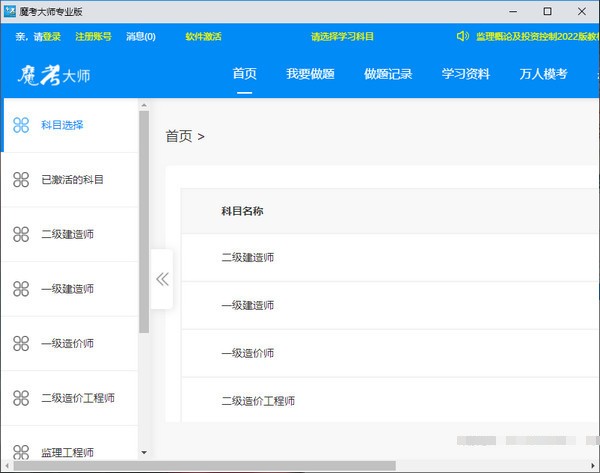The width and height of the screenshot is (600, 473).
Task: Click the 一级建造师 sidebar icon
Action: pyautogui.click(x=21, y=289)
